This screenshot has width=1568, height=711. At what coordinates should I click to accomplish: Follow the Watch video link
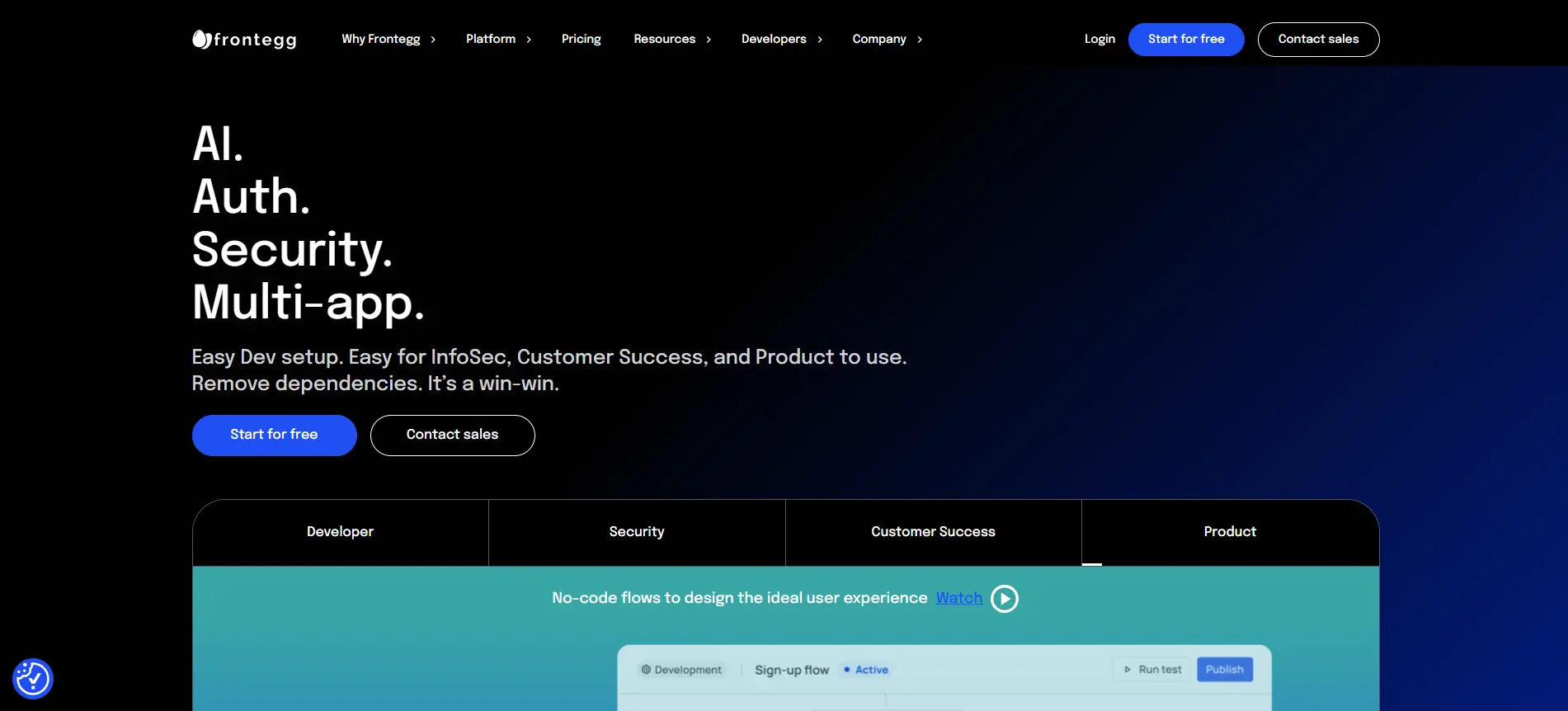(x=958, y=598)
